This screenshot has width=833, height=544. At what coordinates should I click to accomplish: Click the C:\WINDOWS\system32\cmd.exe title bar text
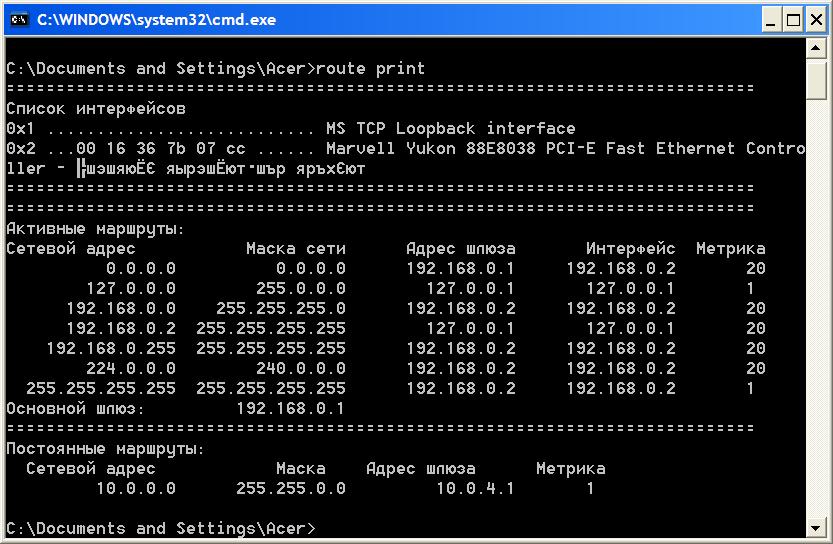point(156,20)
